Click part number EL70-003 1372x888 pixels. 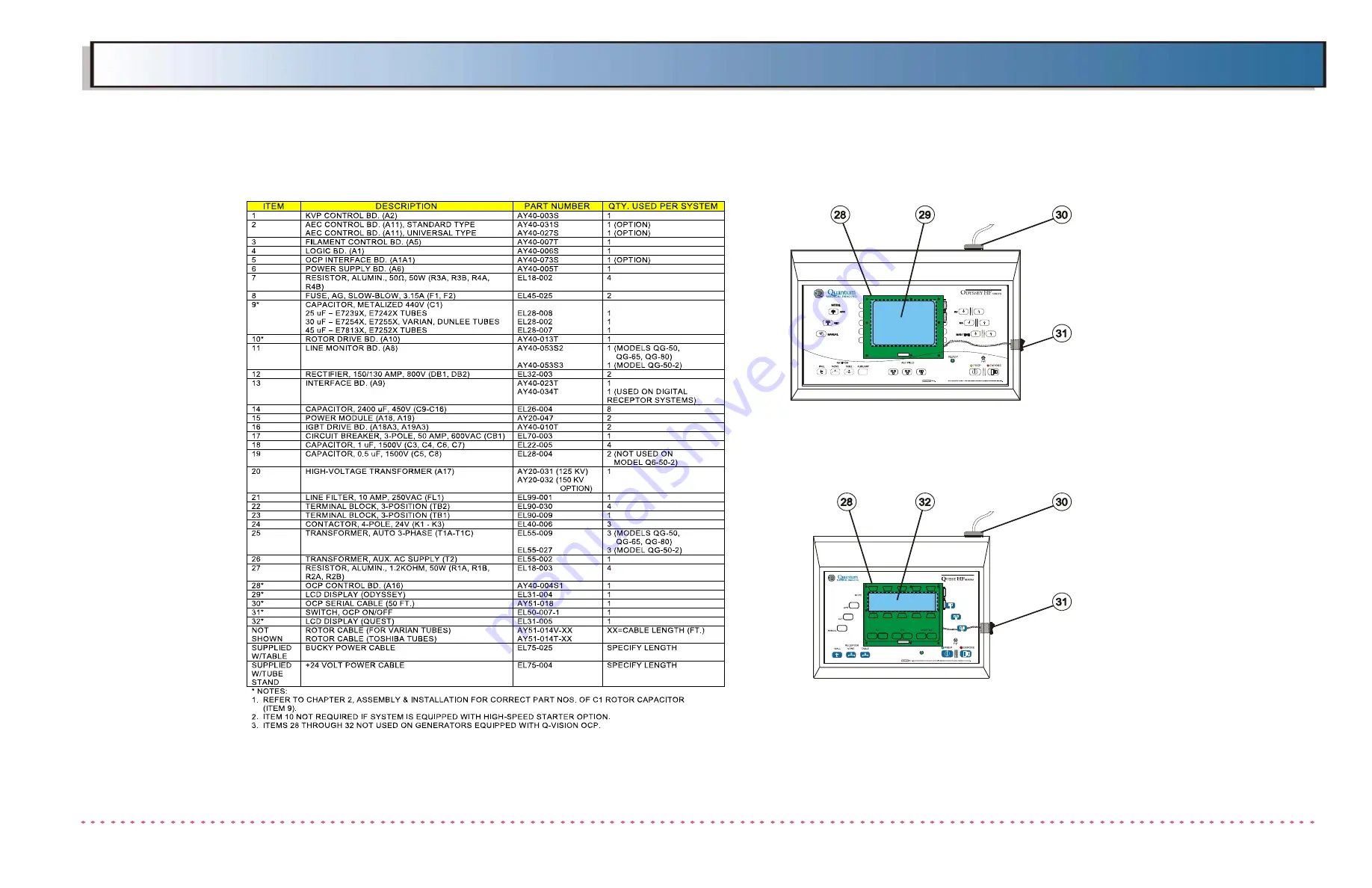point(535,437)
